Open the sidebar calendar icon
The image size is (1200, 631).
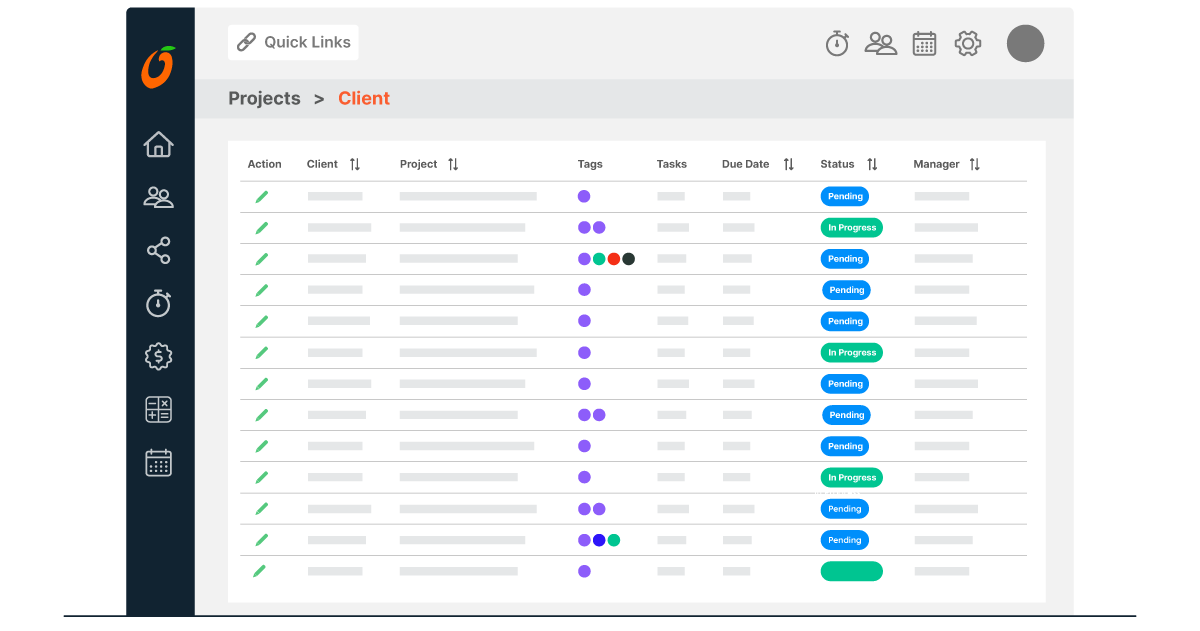coord(158,462)
